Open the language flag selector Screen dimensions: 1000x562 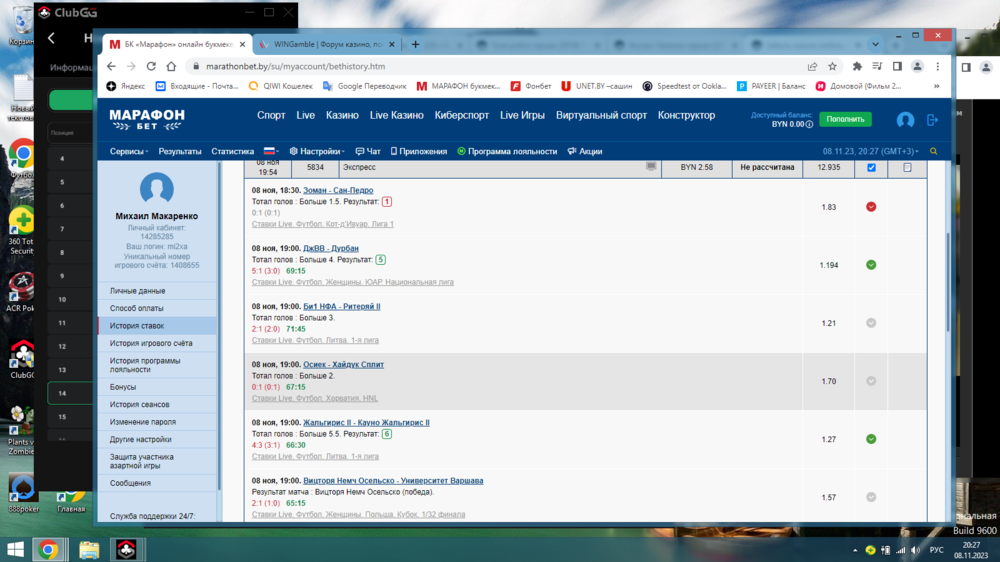[x=271, y=152]
